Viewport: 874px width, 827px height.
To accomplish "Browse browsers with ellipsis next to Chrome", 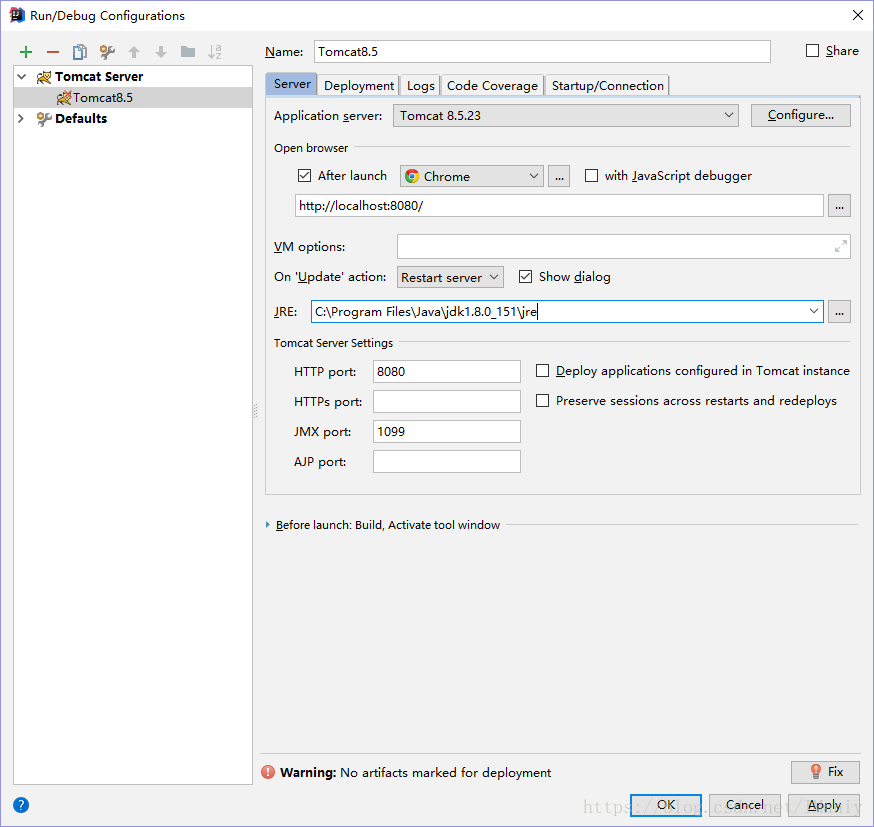I will pos(559,176).
